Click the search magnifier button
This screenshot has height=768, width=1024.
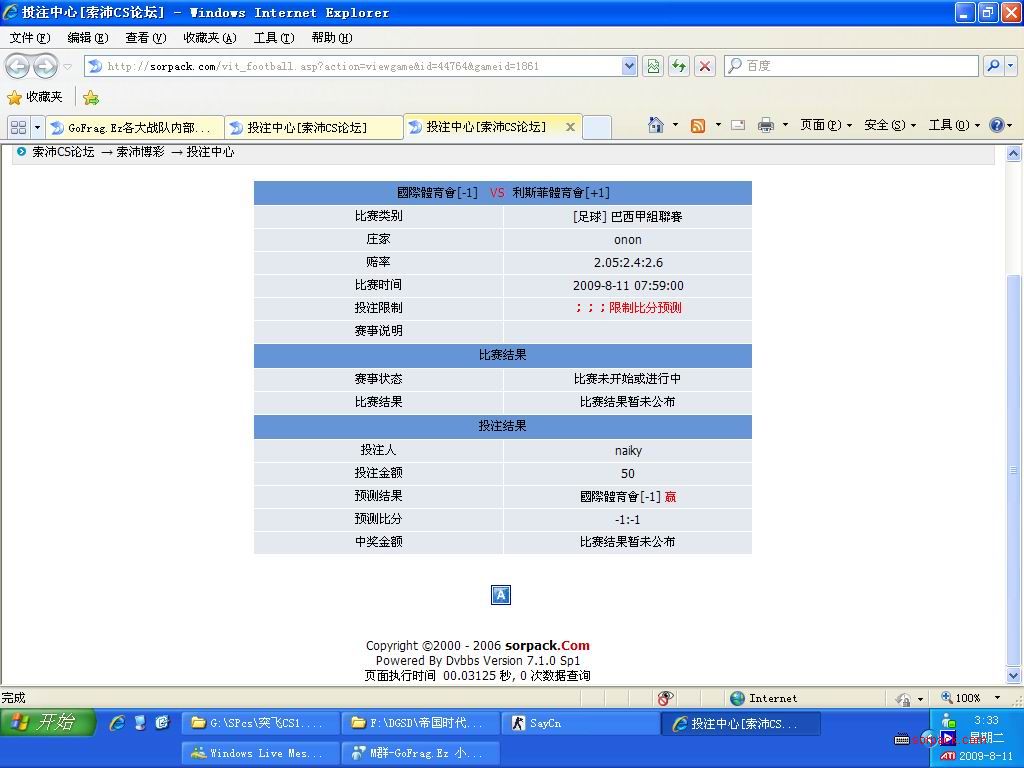coord(993,66)
